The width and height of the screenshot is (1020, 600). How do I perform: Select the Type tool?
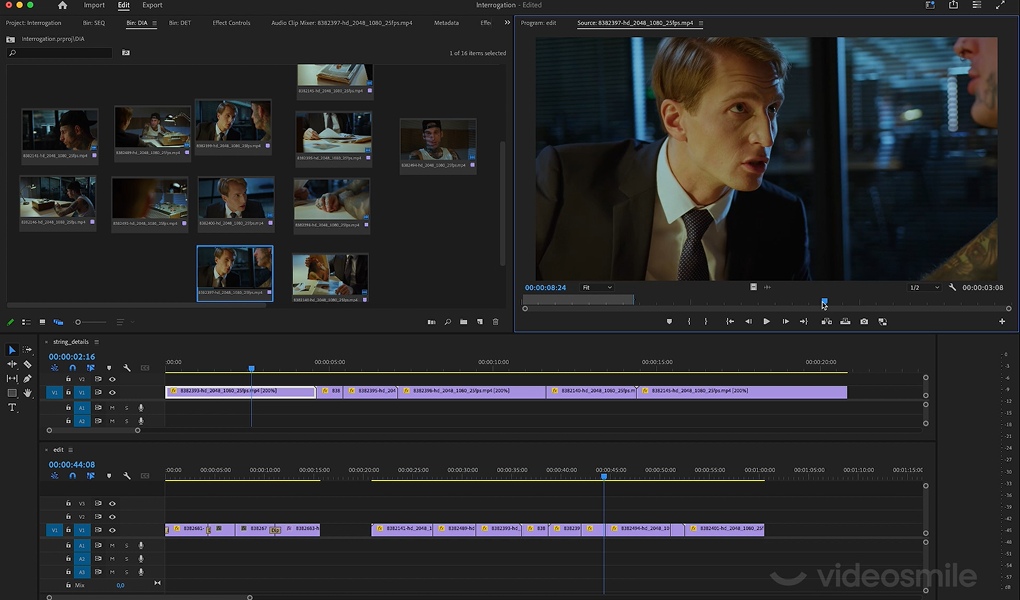click(x=12, y=407)
